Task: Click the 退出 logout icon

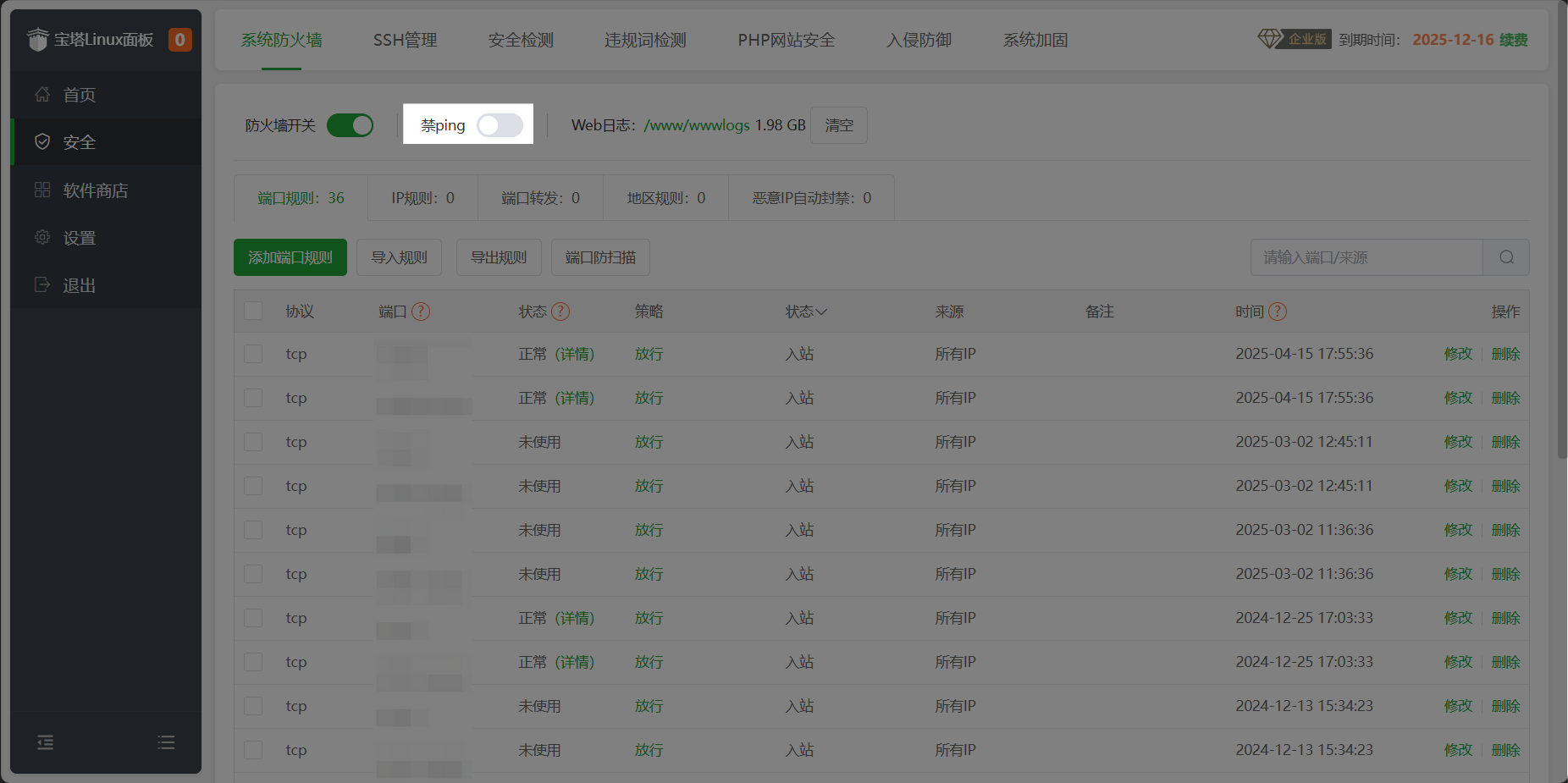Action: [x=42, y=284]
